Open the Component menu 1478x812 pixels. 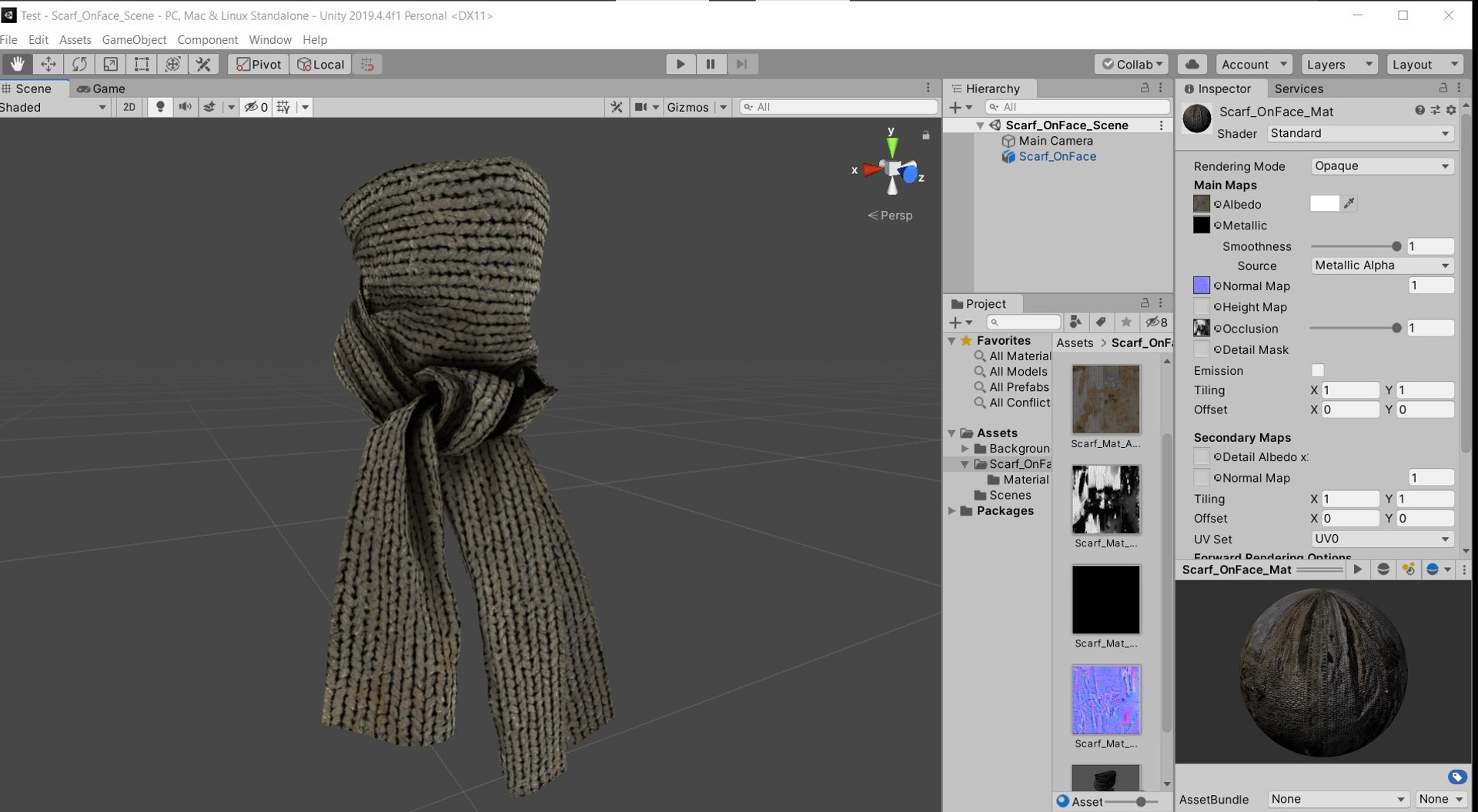click(207, 39)
